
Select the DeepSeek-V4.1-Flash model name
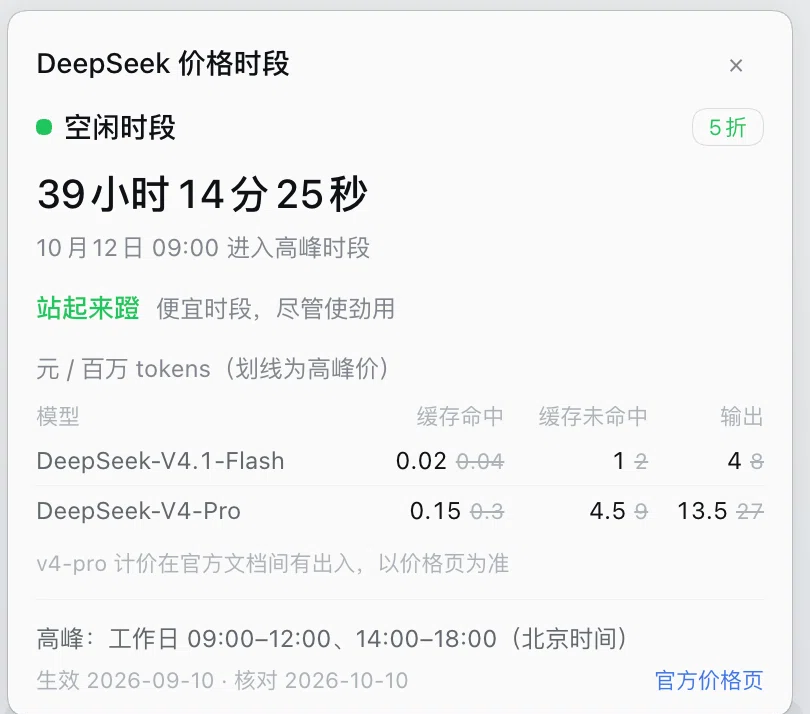[161, 461]
